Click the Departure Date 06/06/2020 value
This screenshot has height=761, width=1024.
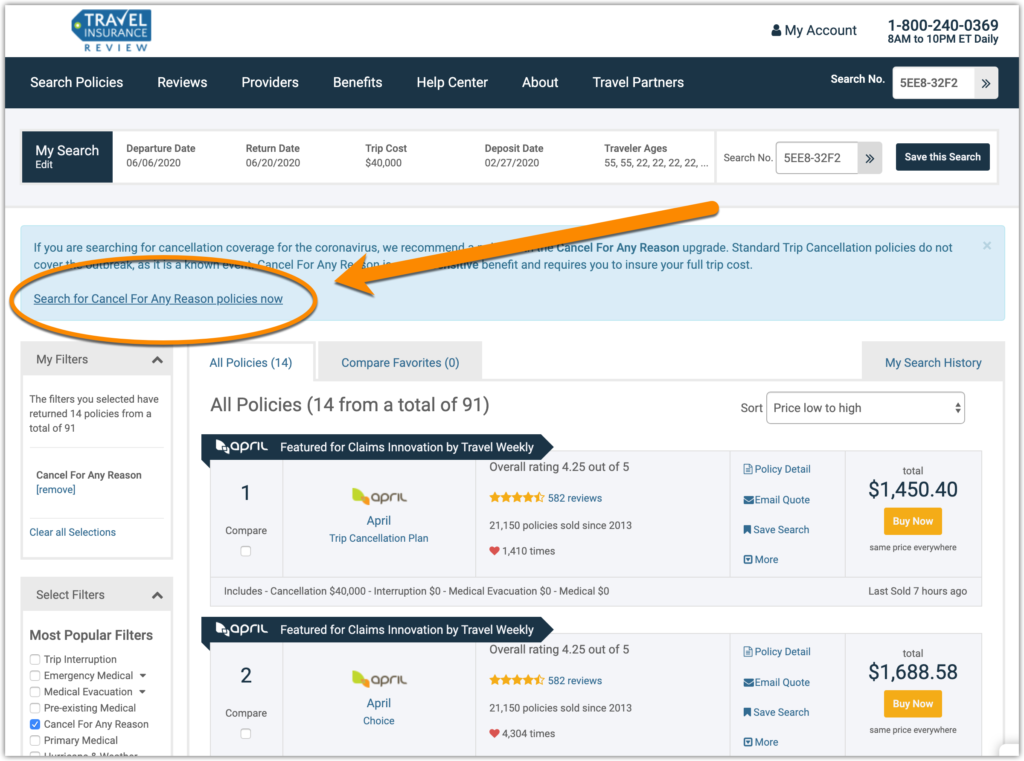pos(153,163)
